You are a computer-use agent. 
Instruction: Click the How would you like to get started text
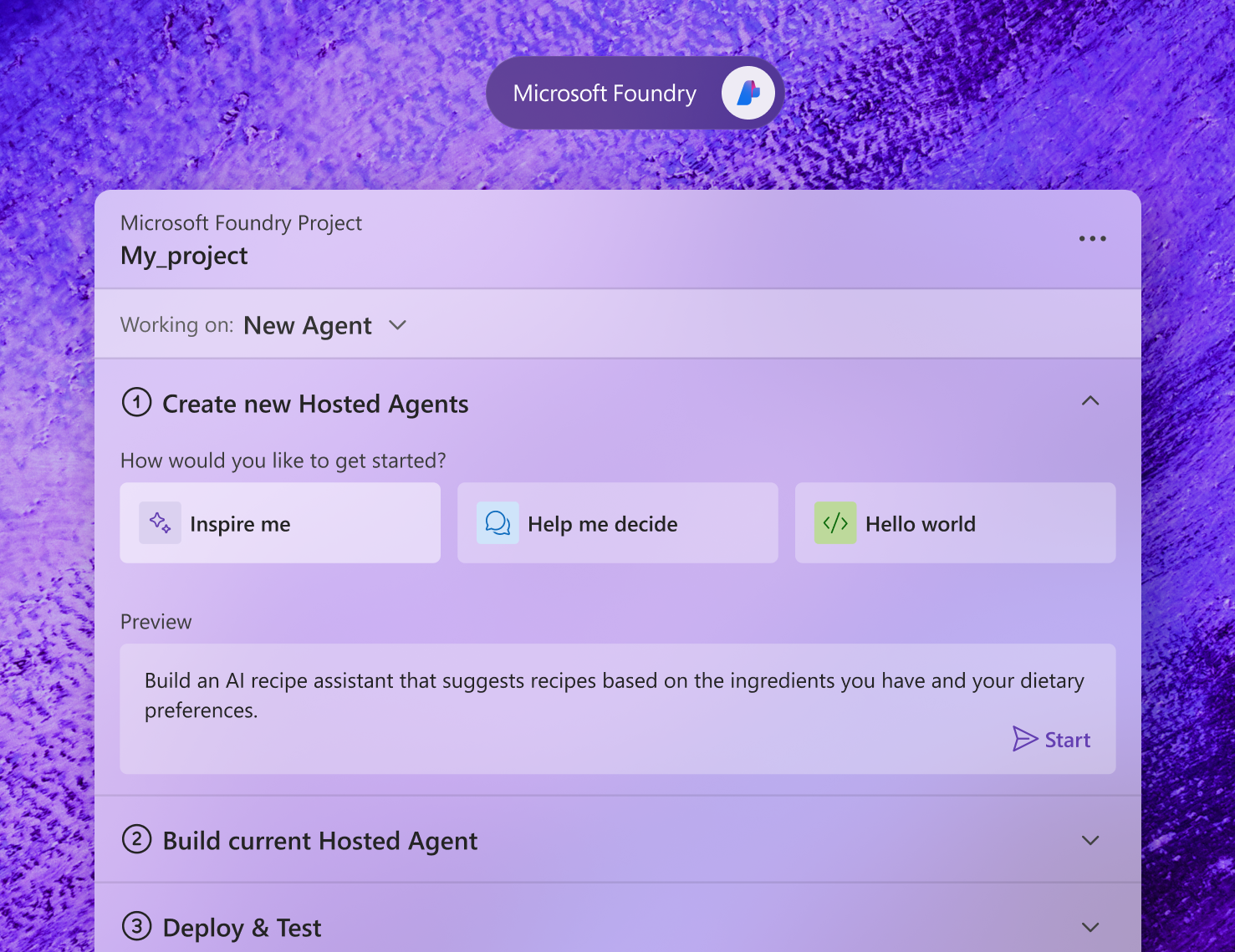pyautogui.click(x=283, y=461)
